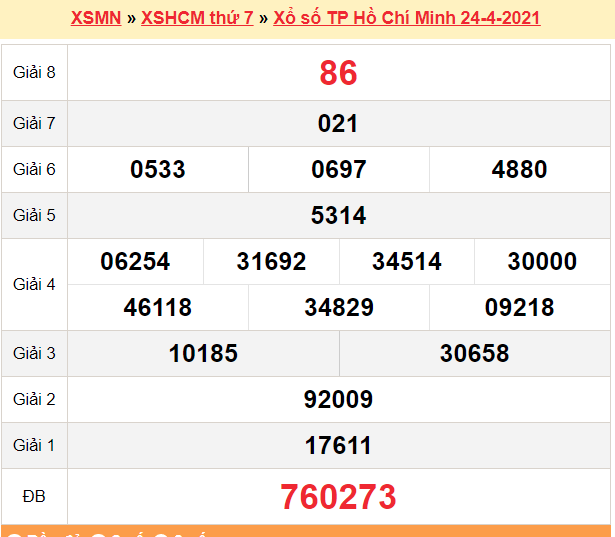Image resolution: width=615 pixels, height=537 pixels.
Task: Select the Giải 1 row label
Action: [x=34, y=445]
